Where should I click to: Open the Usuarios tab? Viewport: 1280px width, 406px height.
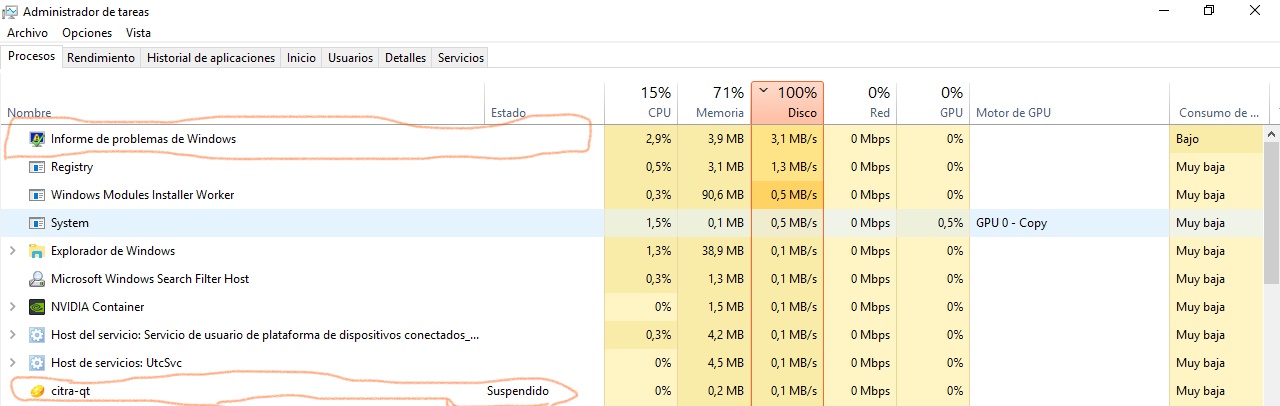[350, 58]
